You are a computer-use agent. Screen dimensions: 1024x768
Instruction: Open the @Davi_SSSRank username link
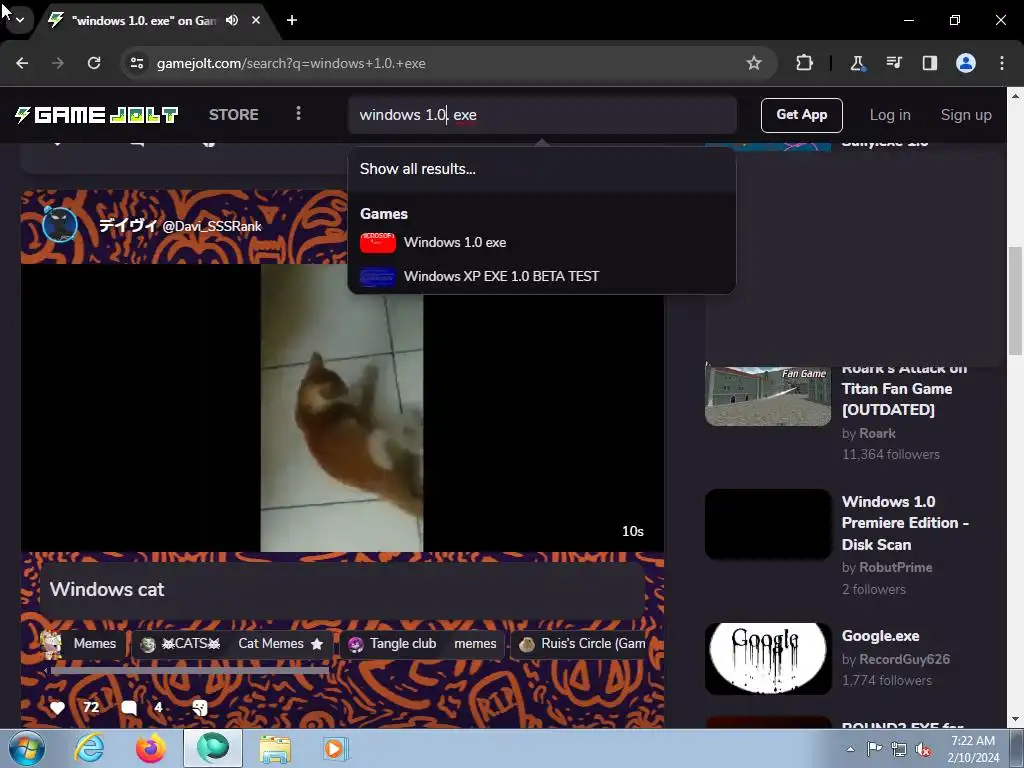(212, 227)
